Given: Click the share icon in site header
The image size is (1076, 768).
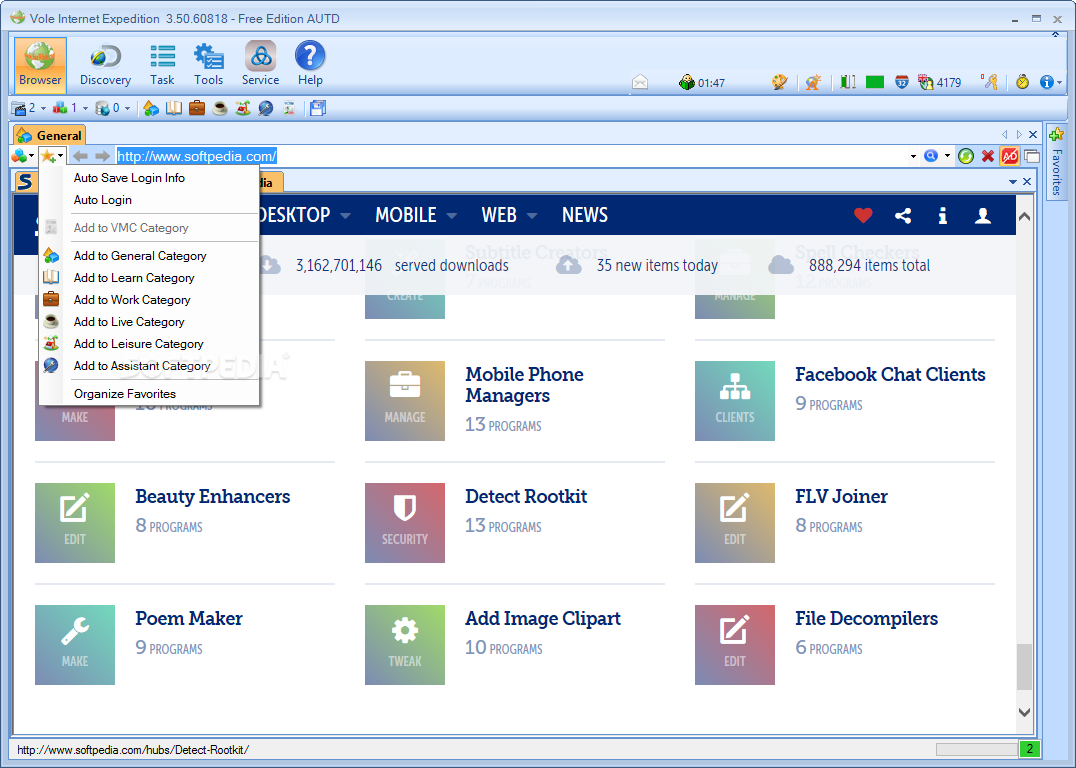Looking at the screenshot, I should (903, 216).
